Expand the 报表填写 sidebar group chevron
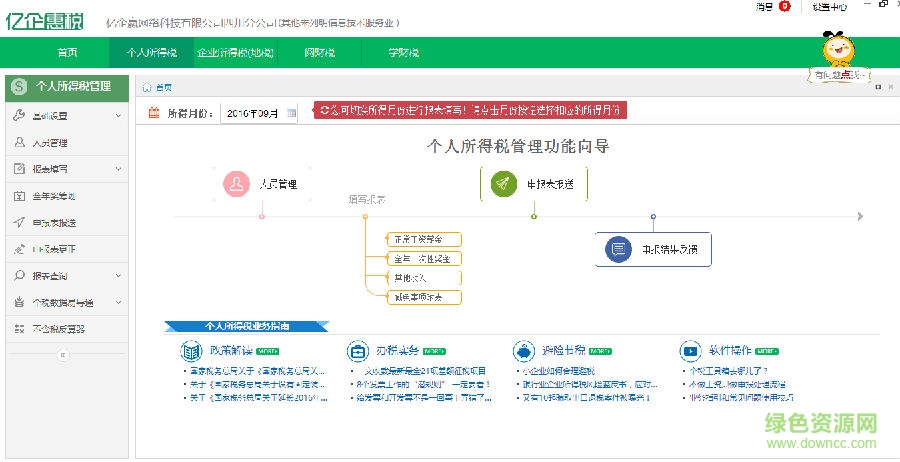This screenshot has width=900, height=462. pyautogui.click(x=118, y=169)
